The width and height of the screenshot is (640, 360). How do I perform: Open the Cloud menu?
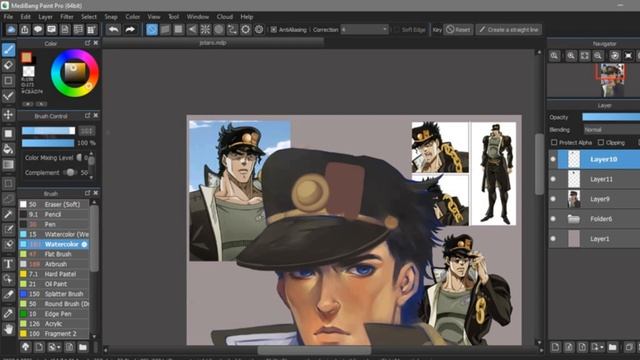[224, 17]
